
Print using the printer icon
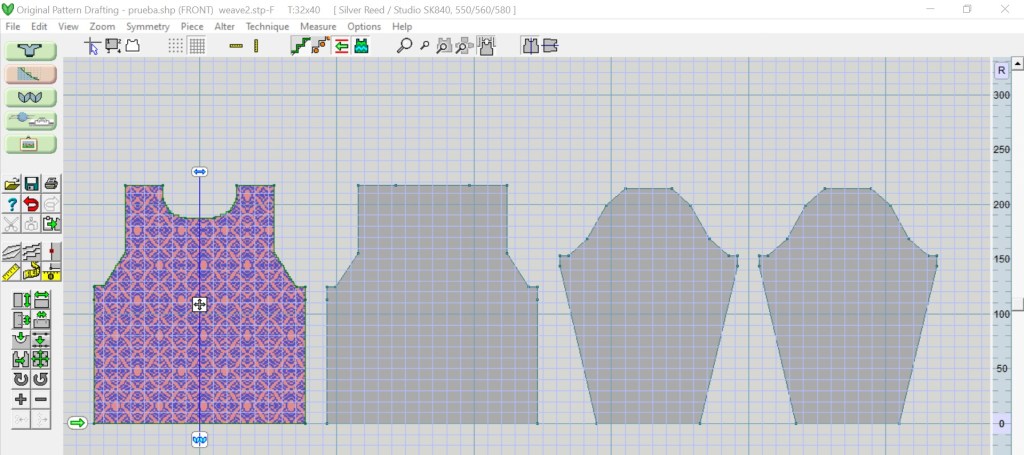pyautogui.click(x=51, y=183)
